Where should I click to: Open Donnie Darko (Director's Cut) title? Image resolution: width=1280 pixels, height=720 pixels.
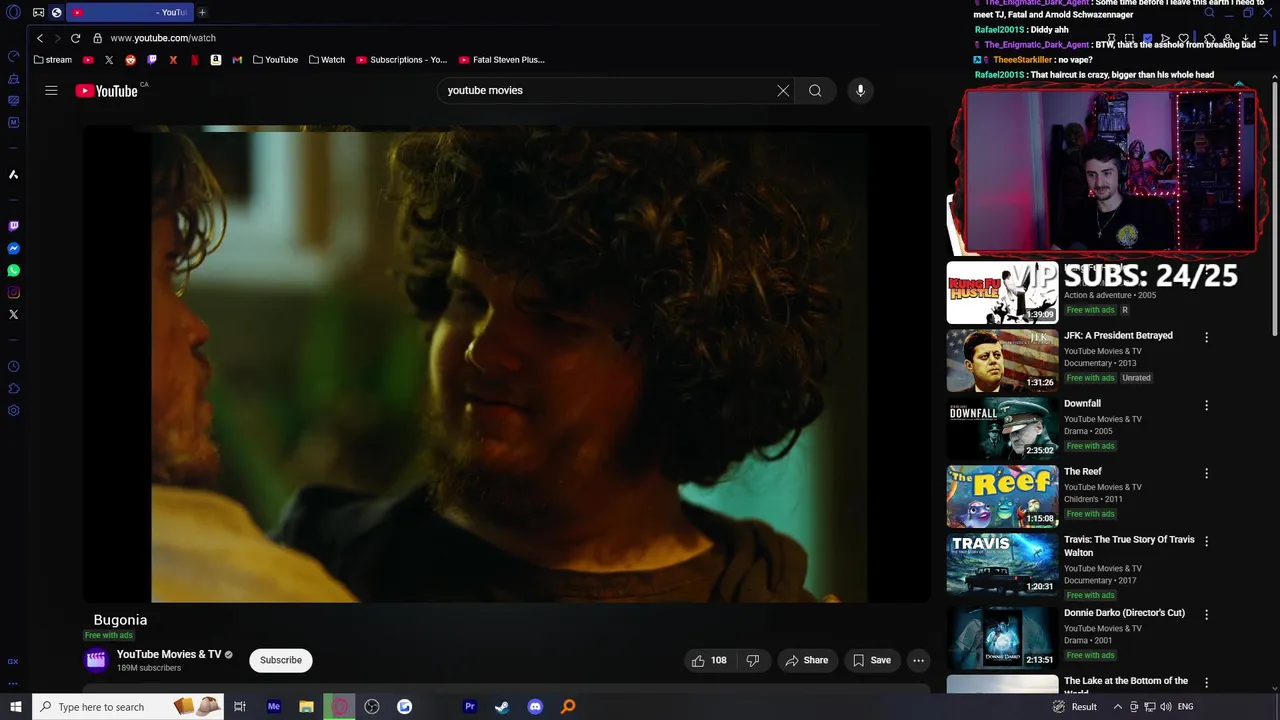(1124, 613)
